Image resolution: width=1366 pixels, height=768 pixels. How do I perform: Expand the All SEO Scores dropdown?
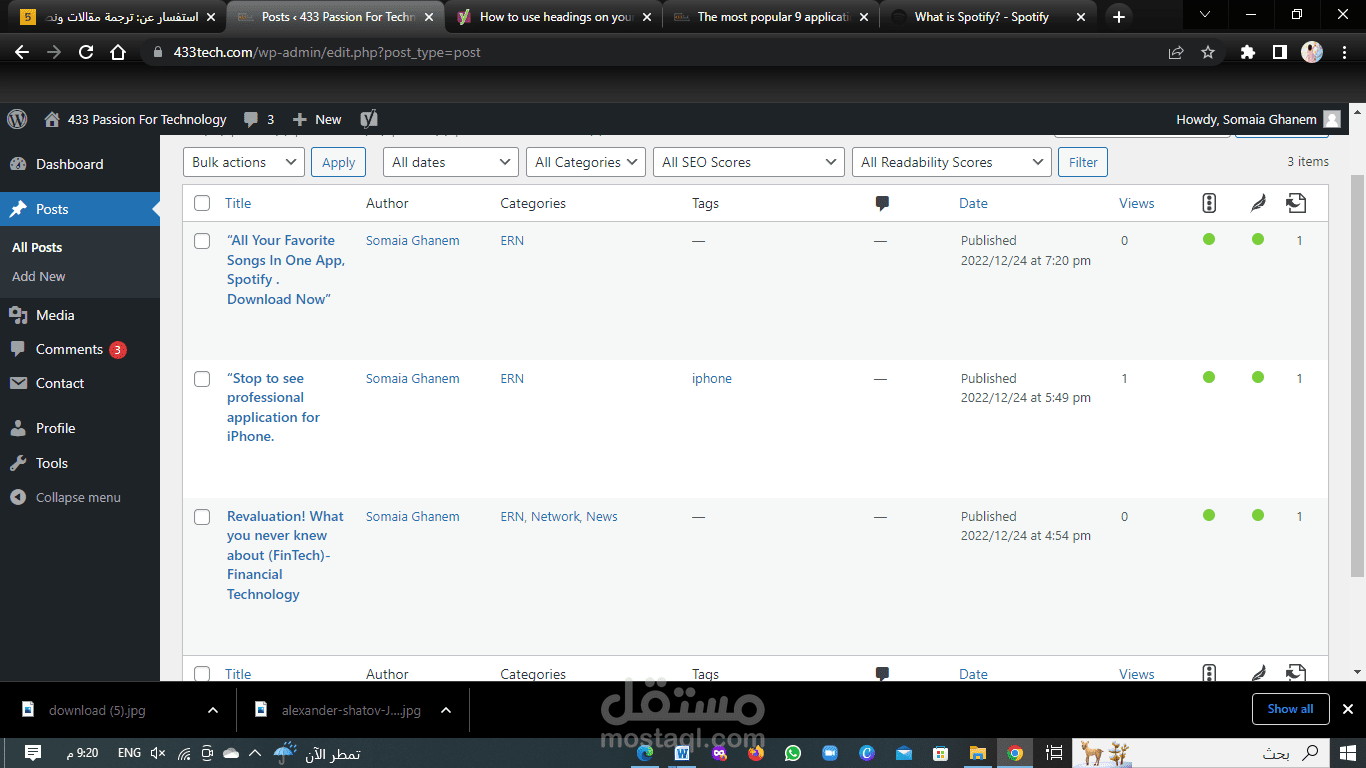point(749,162)
